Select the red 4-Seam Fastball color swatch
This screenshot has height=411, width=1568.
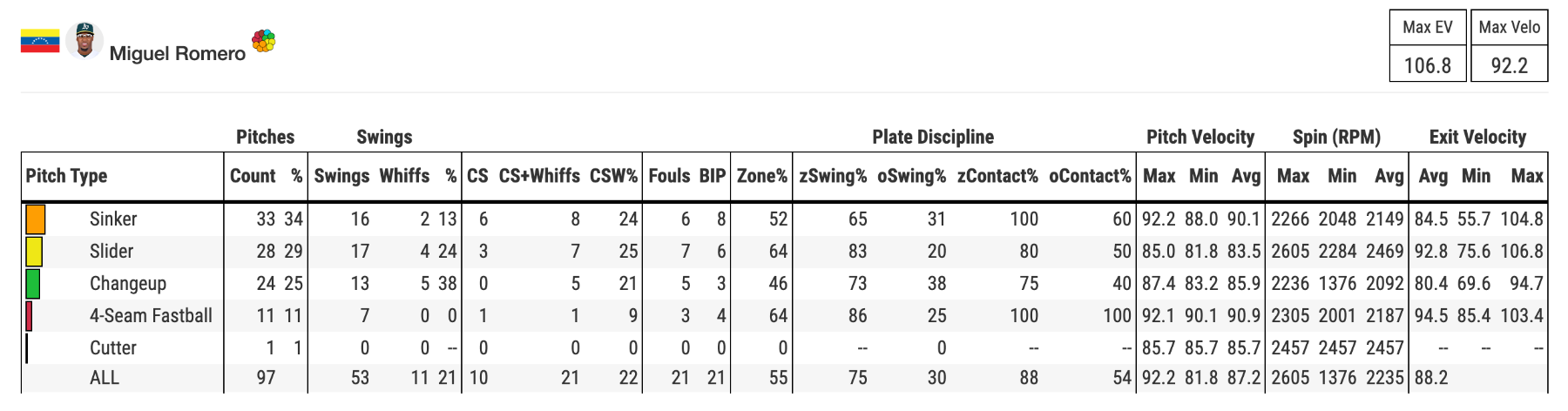click(x=29, y=315)
